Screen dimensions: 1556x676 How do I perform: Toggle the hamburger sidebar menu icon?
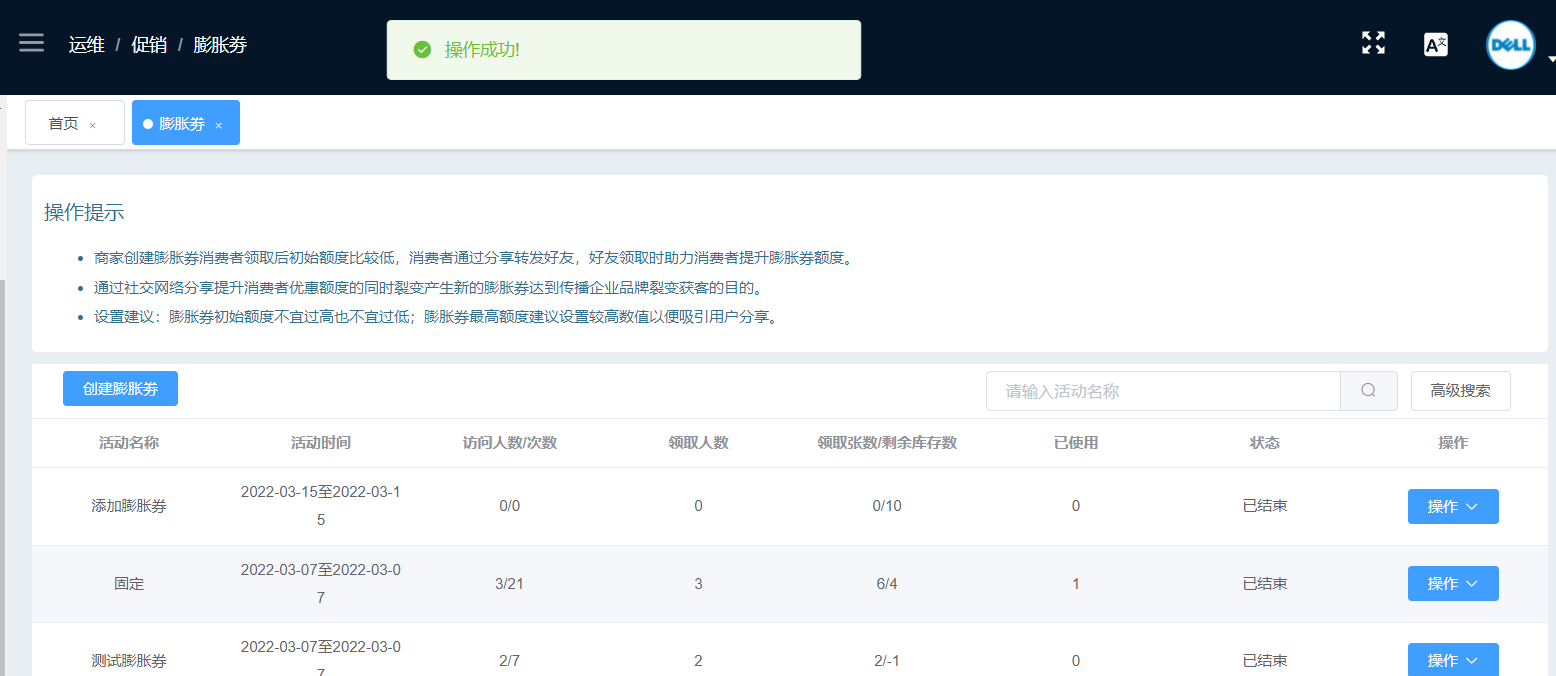[32, 43]
